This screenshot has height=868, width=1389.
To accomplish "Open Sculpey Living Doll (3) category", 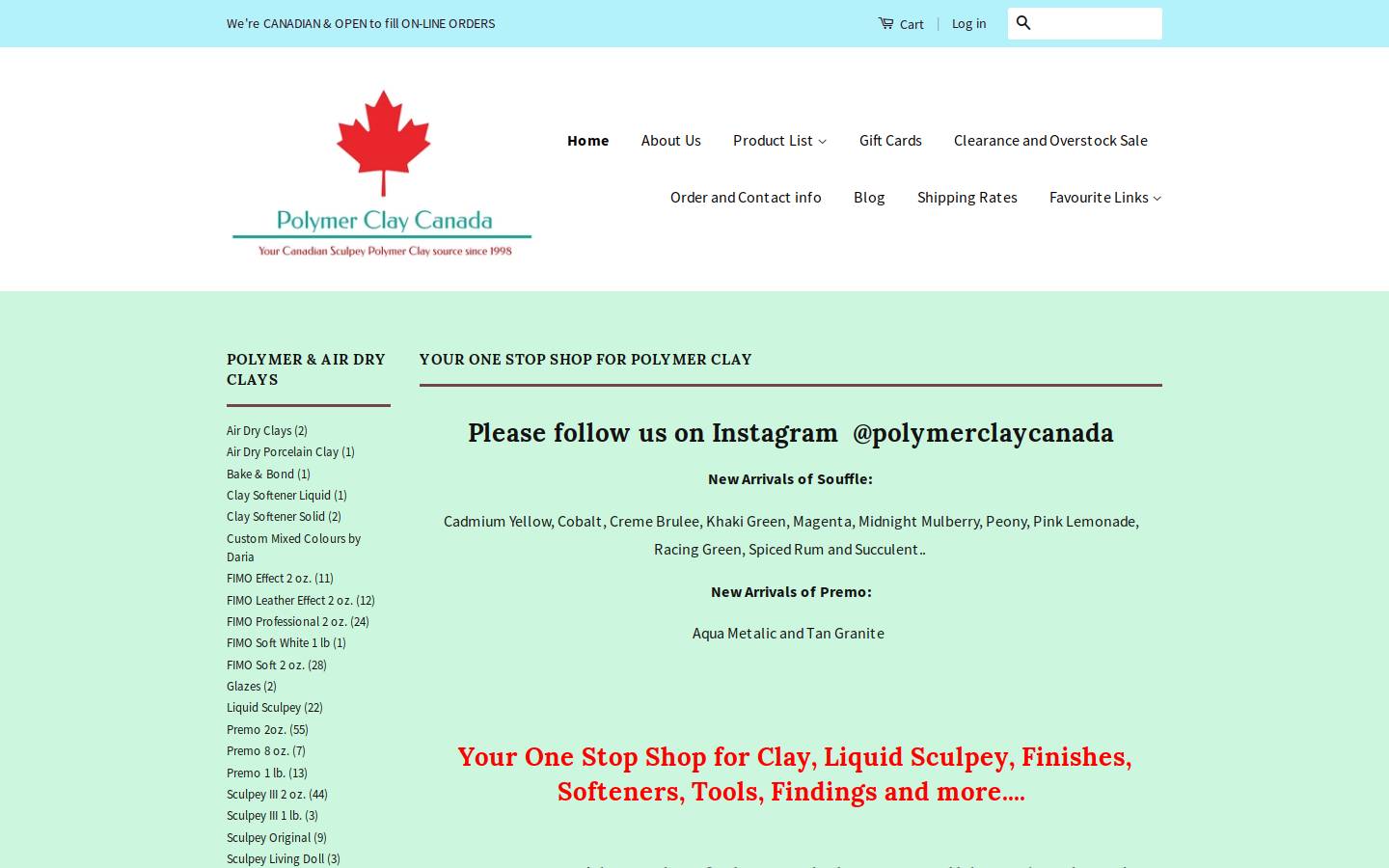I will 284,858.
